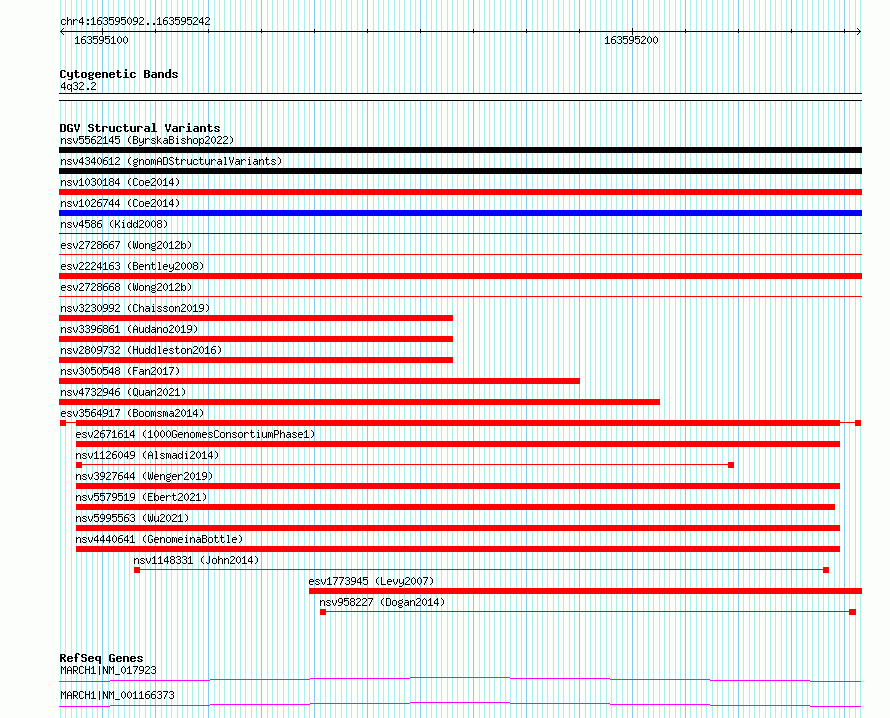890x718 pixels.
Task: Select esv2728667 (Wong2012b) variant label
Action: coord(126,245)
